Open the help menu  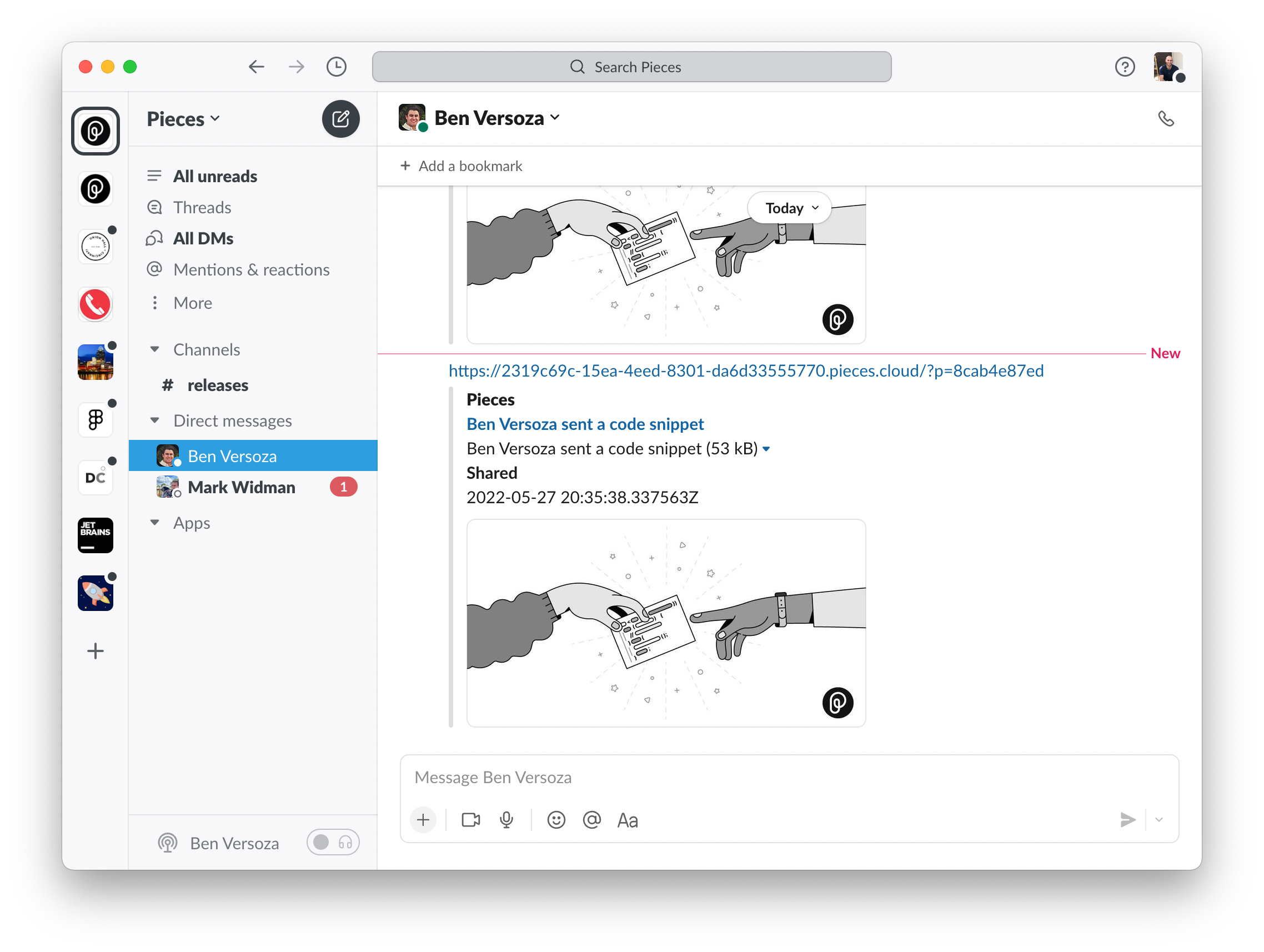coord(1125,67)
